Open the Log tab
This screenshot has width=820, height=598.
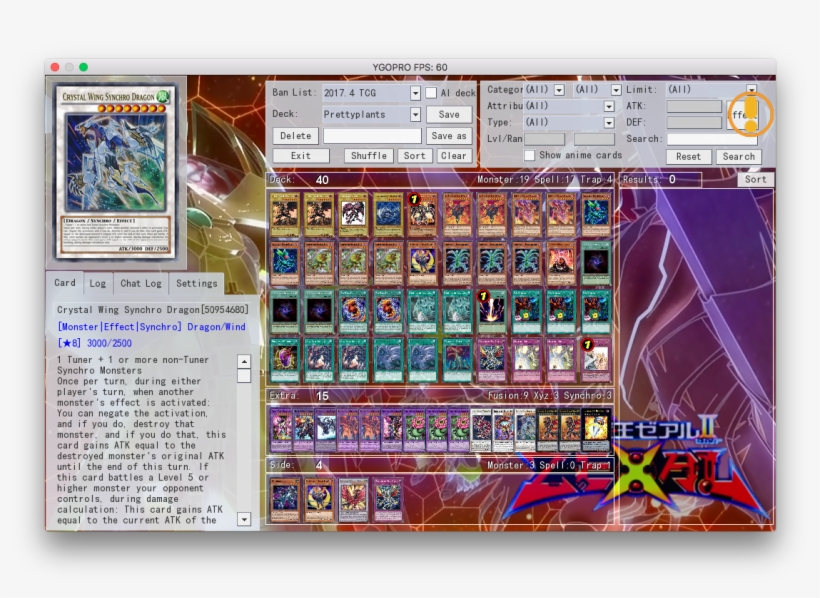point(98,284)
